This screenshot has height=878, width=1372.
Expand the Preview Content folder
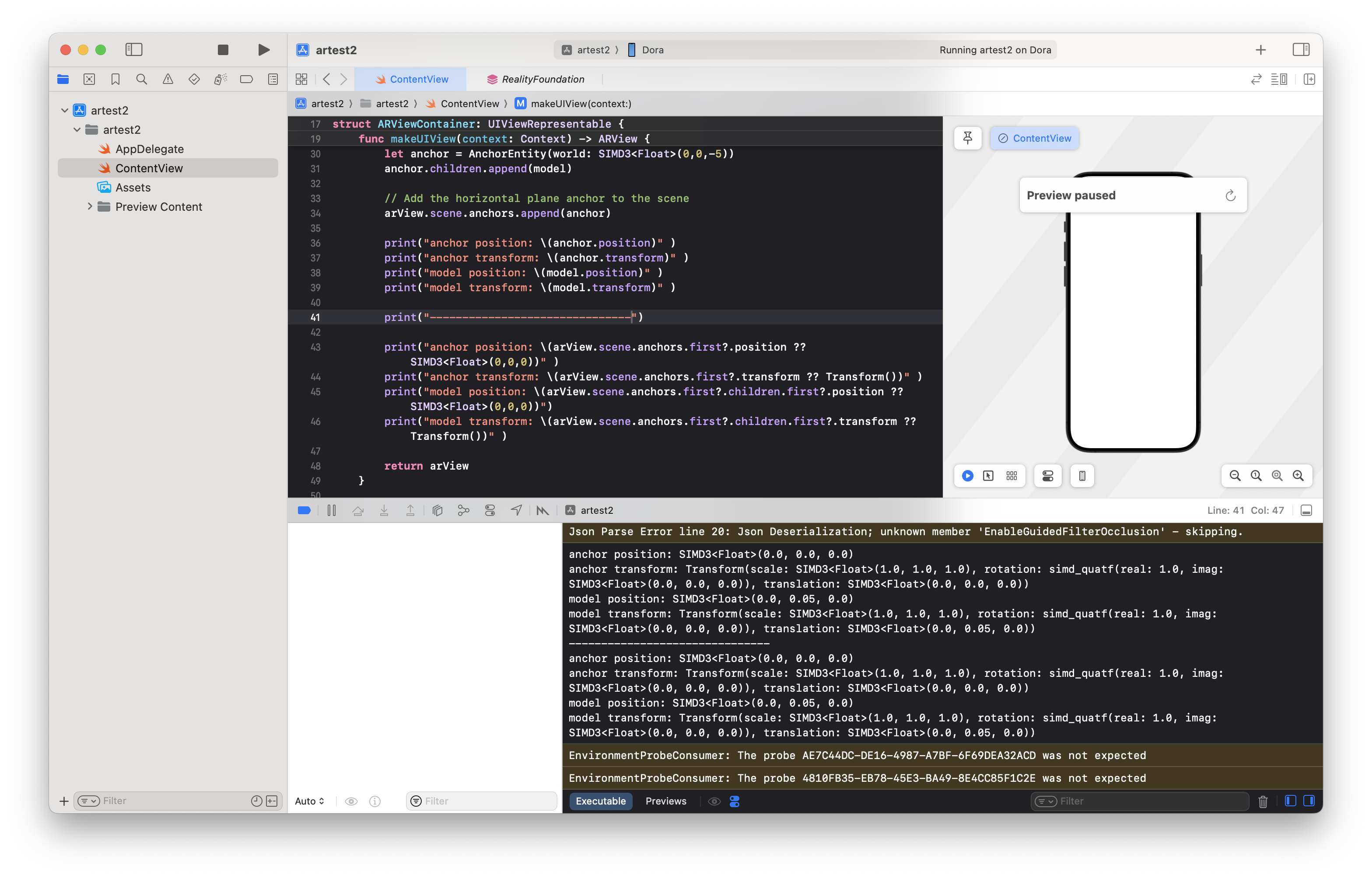tap(90, 206)
